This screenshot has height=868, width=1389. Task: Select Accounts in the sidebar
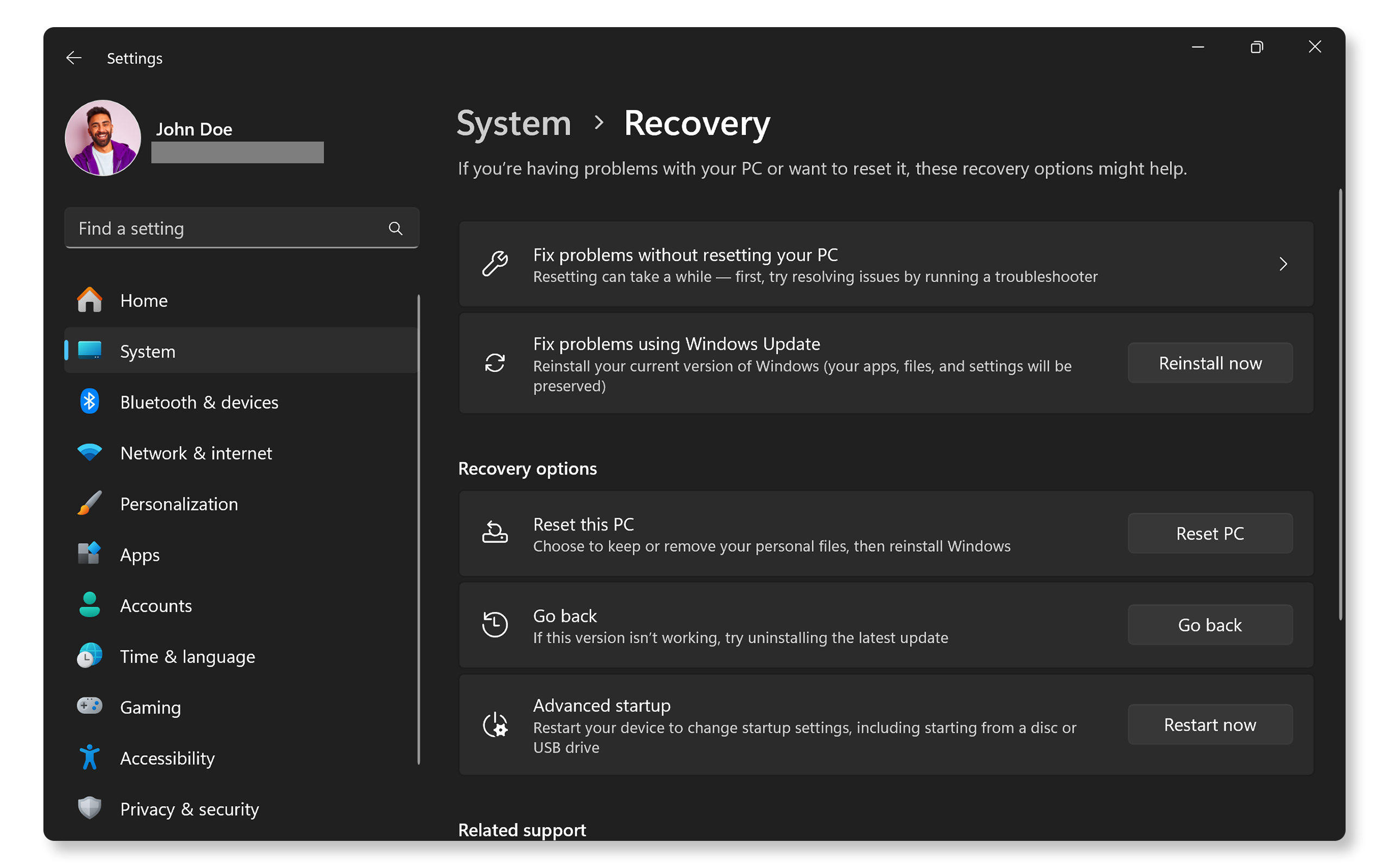[x=241, y=605]
